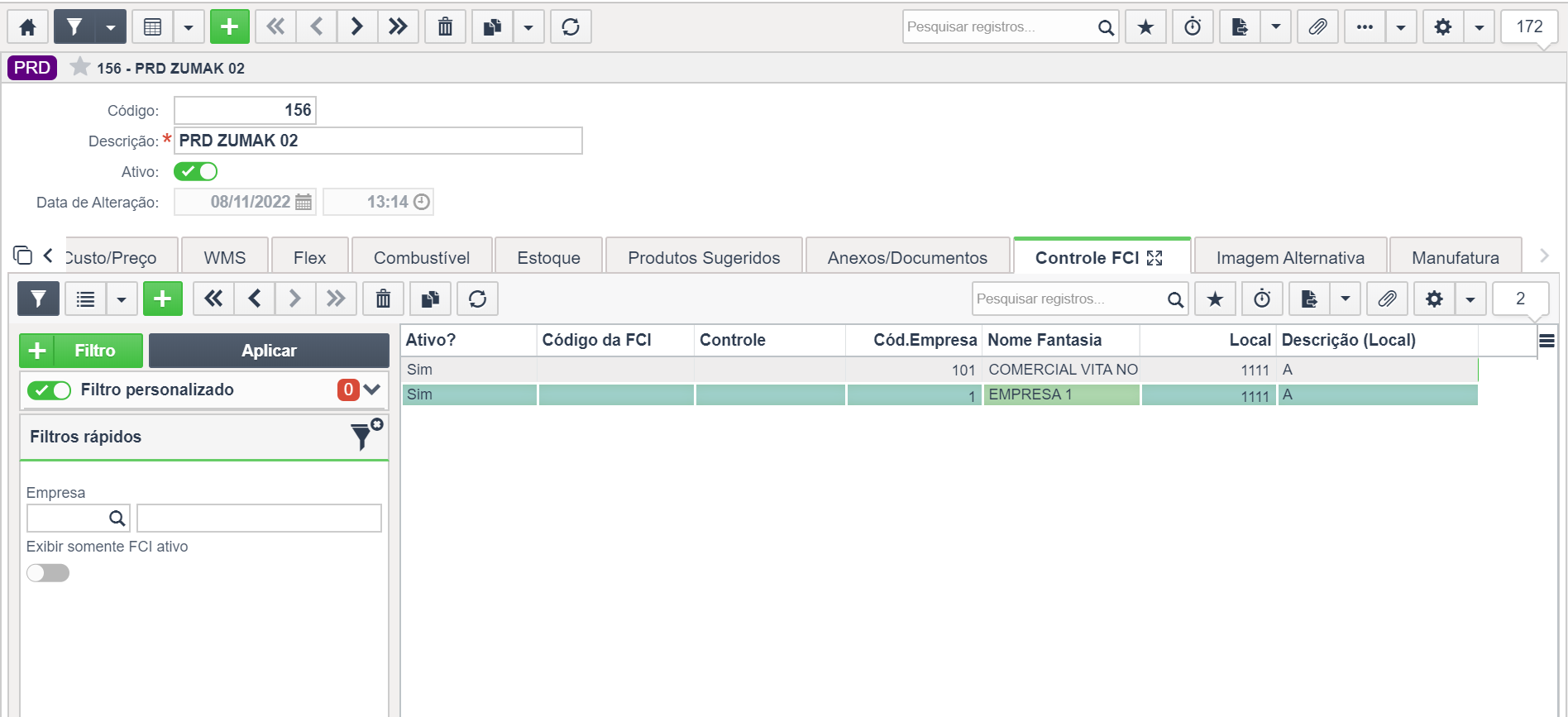
Task: Open the Manufatura tab
Action: click(1456, 257)
